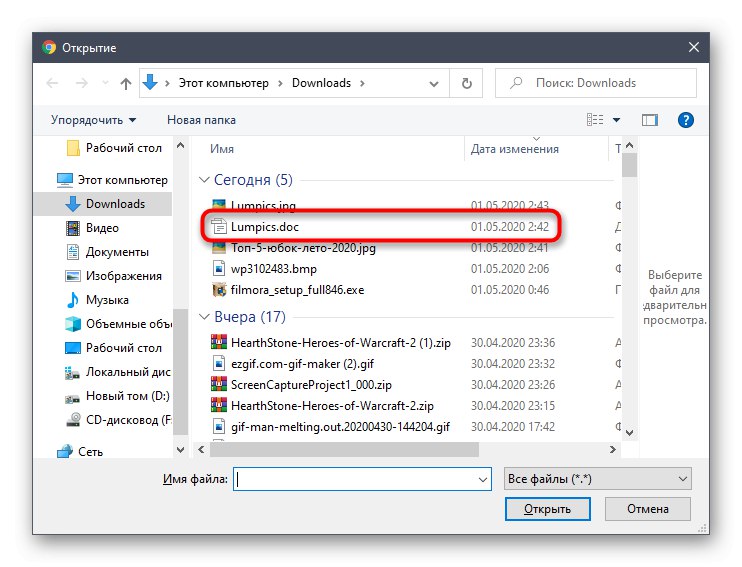Click date cell '01.05.2020 2:06'

click(510, 269)
